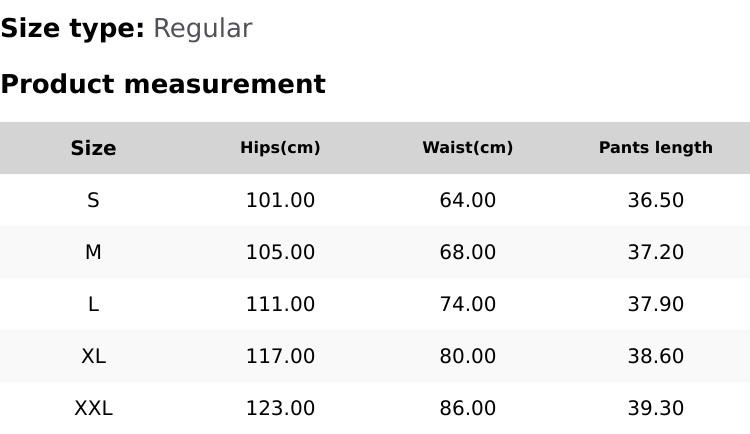The height and width of the screenshot is (434, 750).
Task: Click the 80.00 waist value
Action: point(467,356)
